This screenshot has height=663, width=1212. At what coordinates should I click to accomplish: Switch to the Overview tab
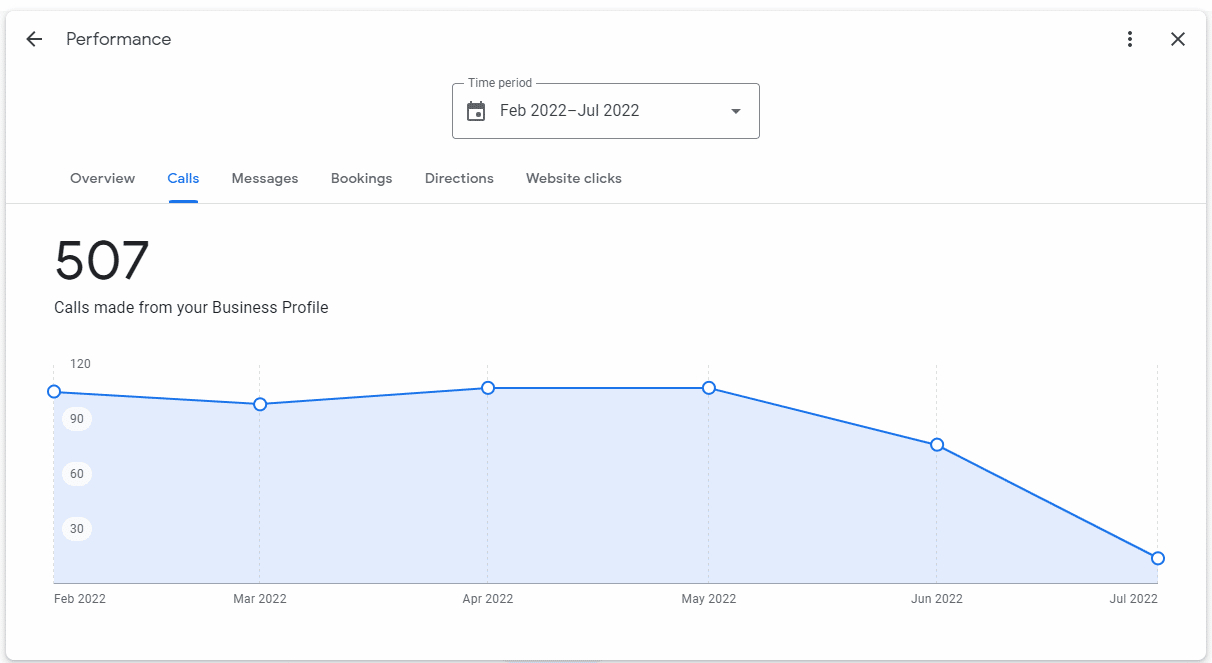pyautogui.click(x=102, y=178)
